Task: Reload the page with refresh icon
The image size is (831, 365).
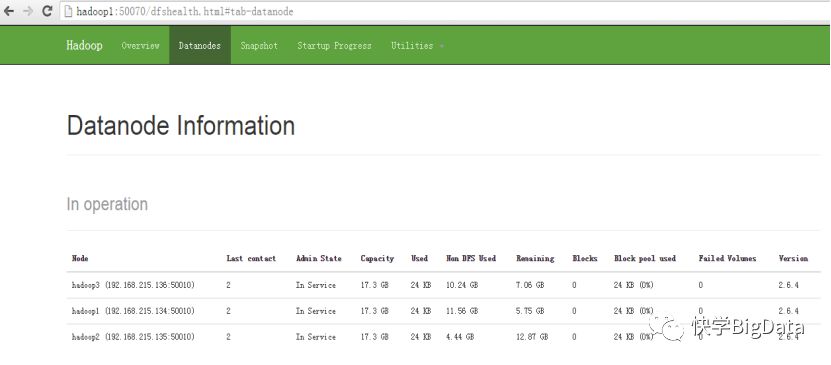Action: 47,11
